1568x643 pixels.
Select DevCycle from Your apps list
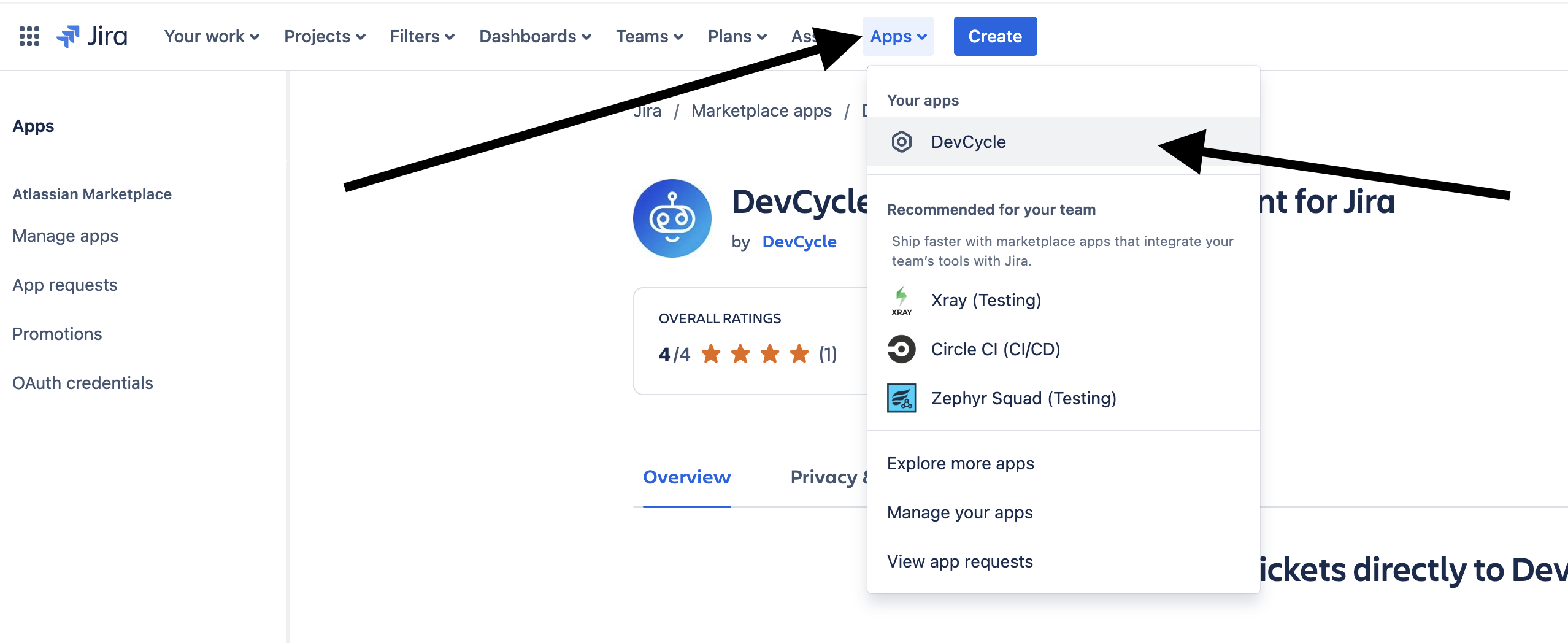pyautogui.click(x=968, y=141)
